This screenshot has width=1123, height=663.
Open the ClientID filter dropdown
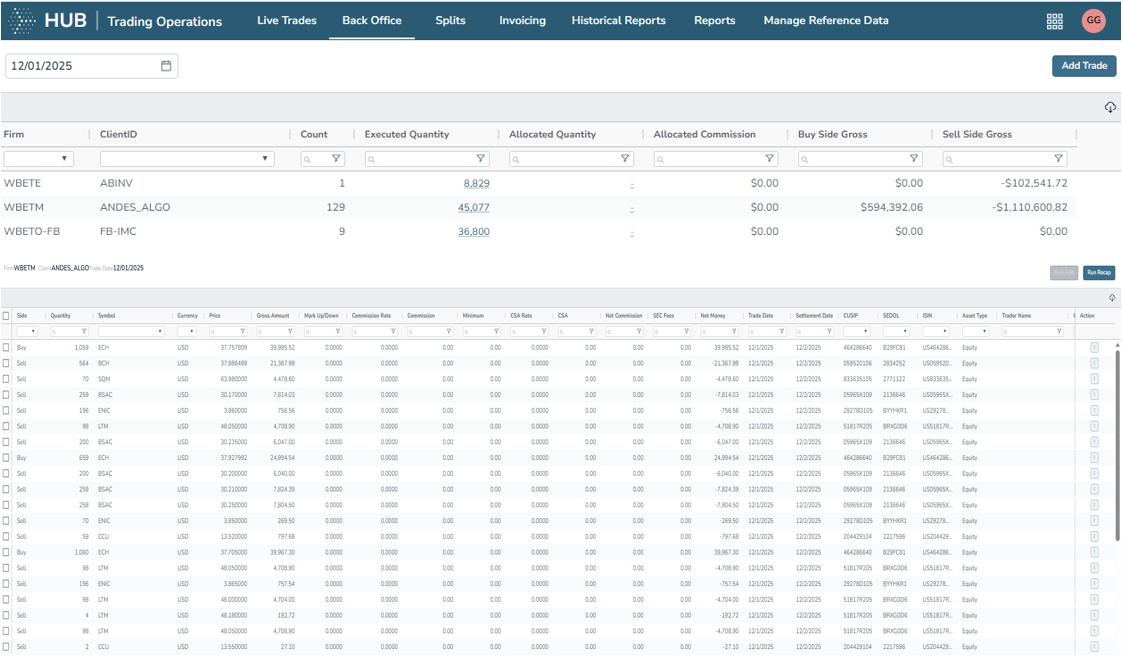pyautogui.click(x=262, y=158)
